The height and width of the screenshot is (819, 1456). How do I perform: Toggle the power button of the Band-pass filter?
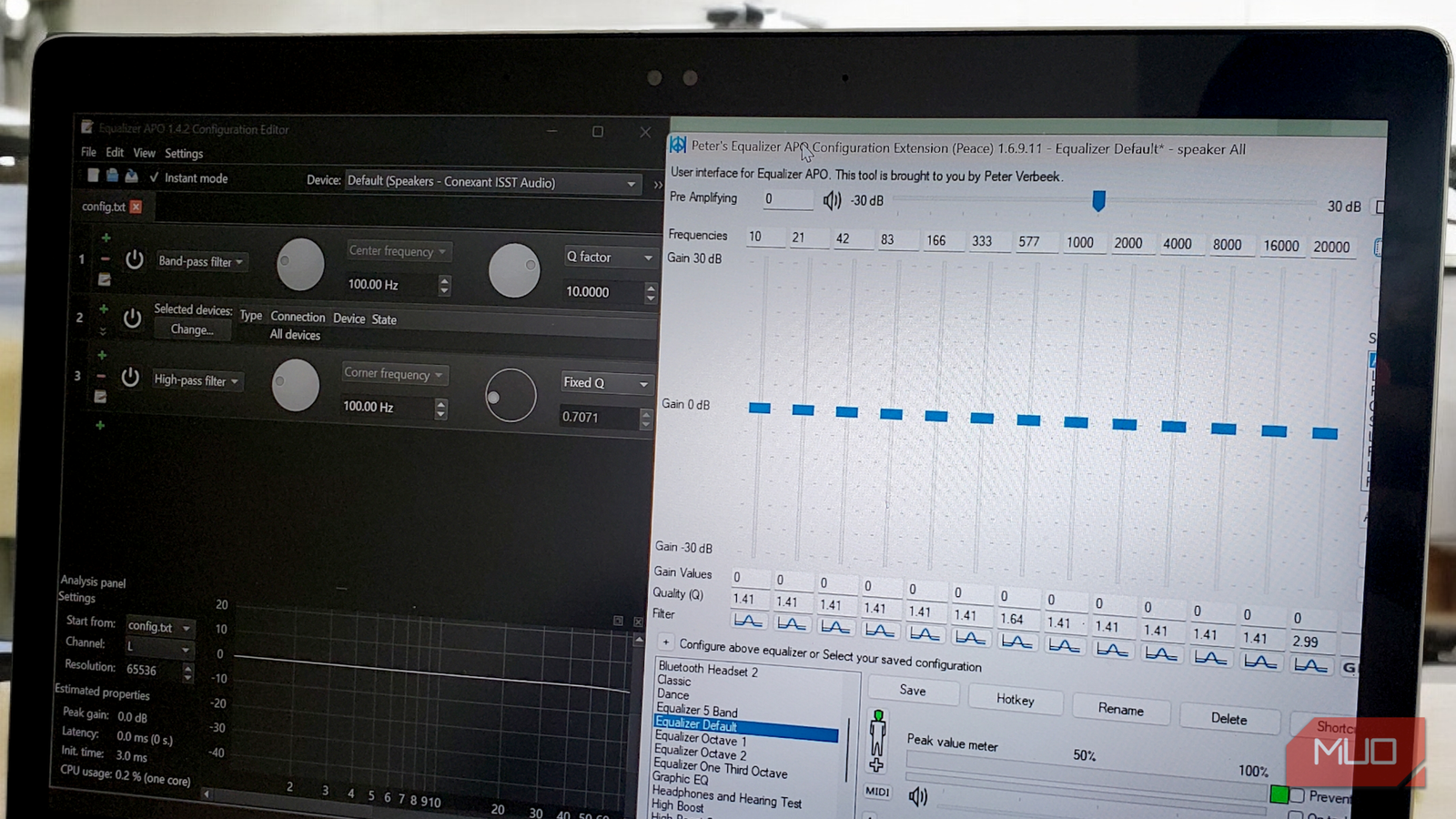pyautogui.click(x=134, y=259)
